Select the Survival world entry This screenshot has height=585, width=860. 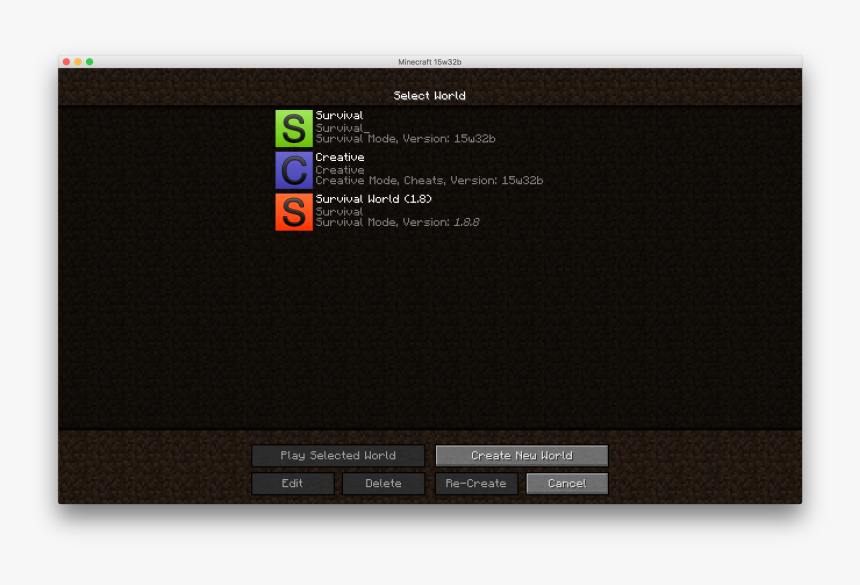[x=400, y=127]
